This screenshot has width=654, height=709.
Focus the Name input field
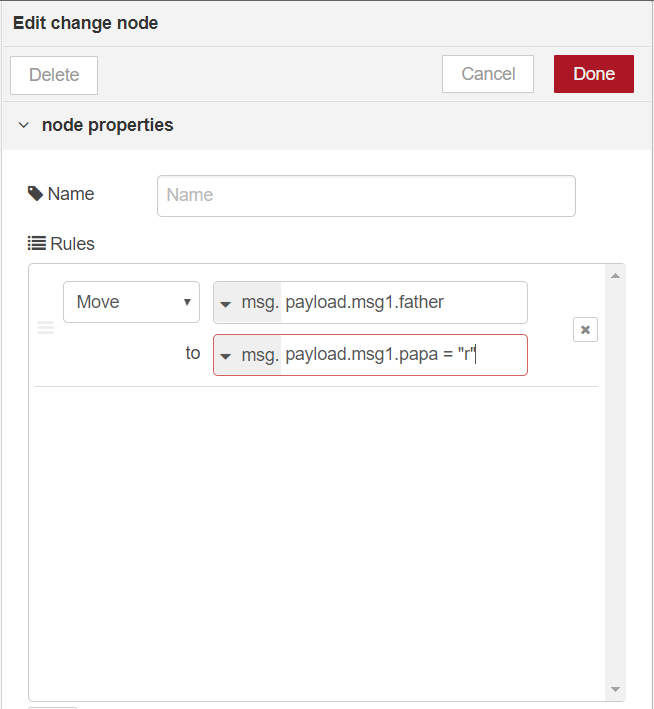[x=366, y=196]
